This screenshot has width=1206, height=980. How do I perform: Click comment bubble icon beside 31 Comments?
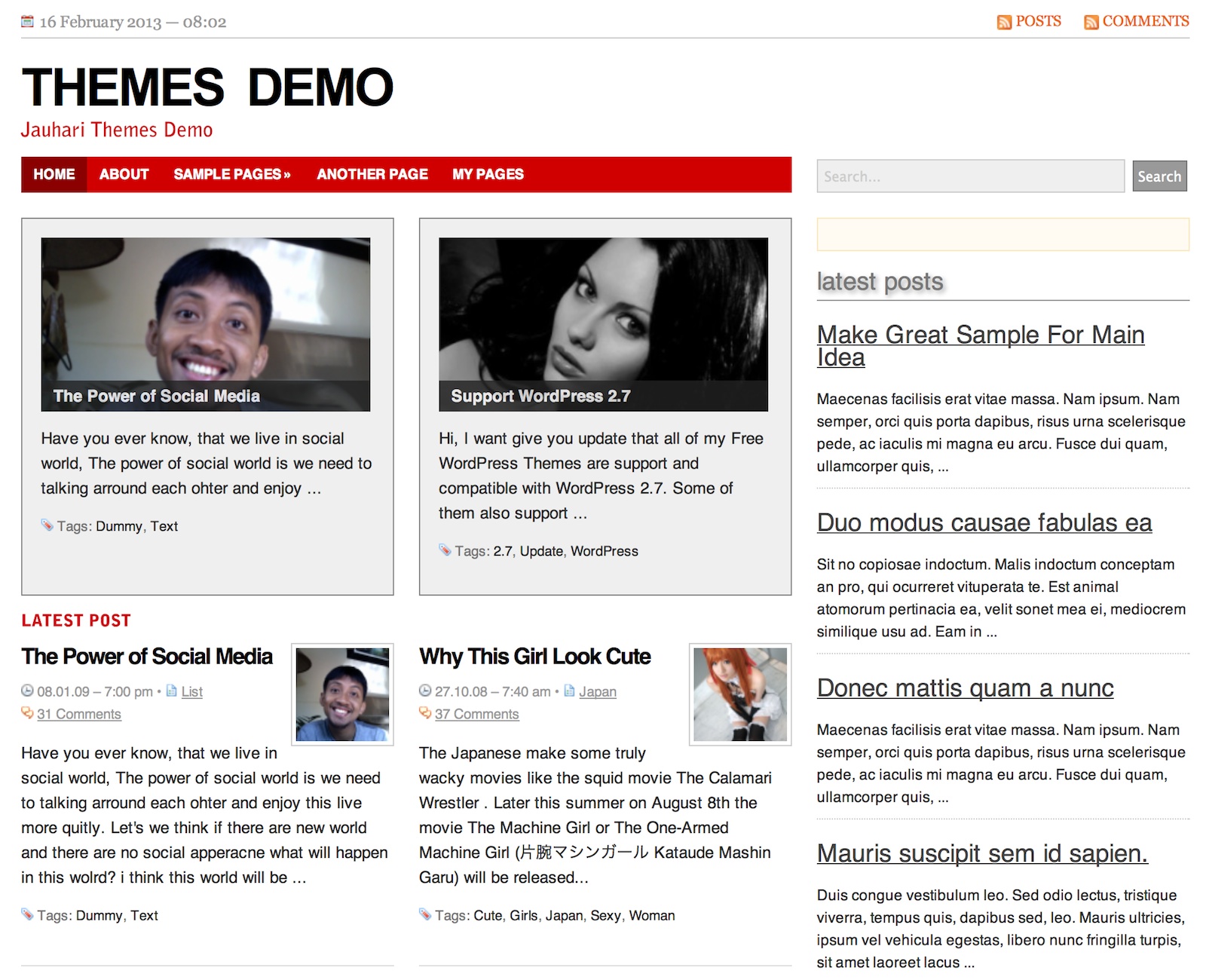click(x=27, y=712)
